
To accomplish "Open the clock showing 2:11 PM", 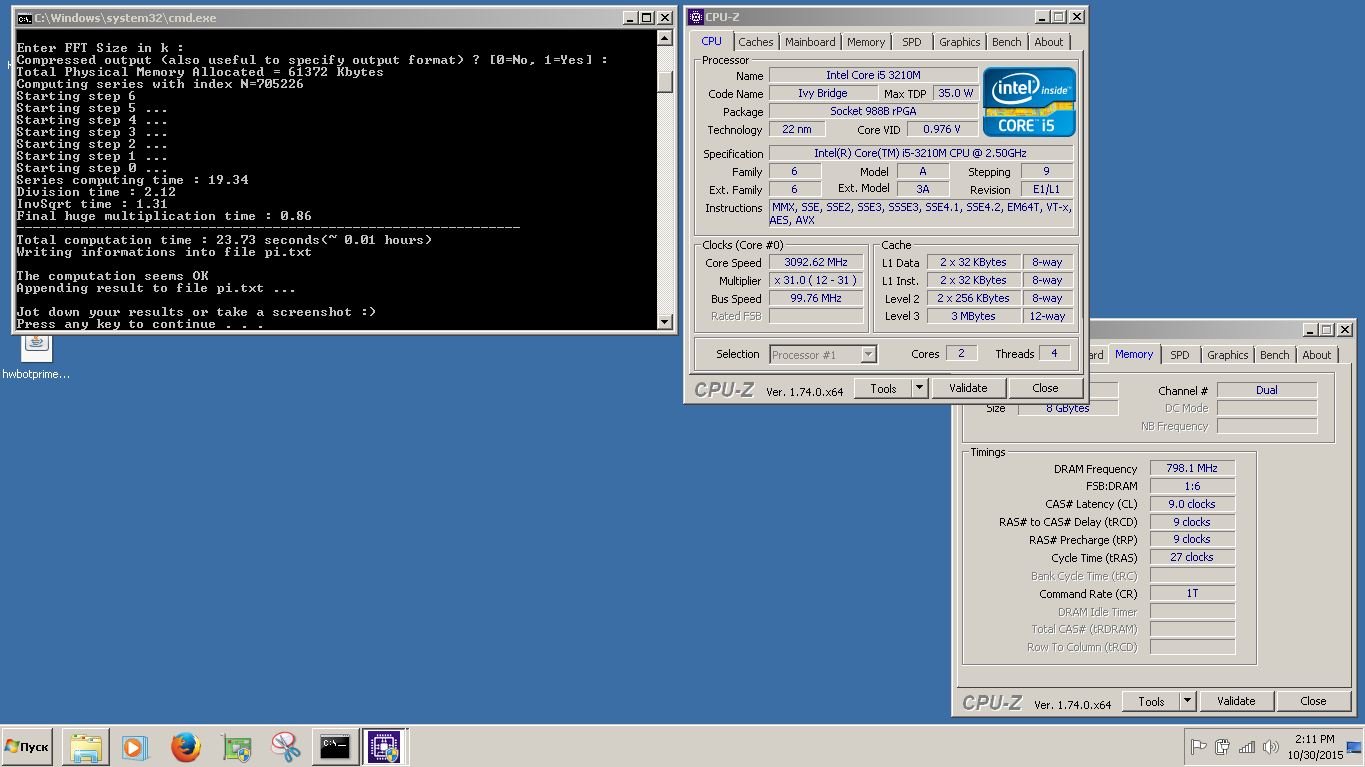I will pyautogui.click(x=1314, y=747).
